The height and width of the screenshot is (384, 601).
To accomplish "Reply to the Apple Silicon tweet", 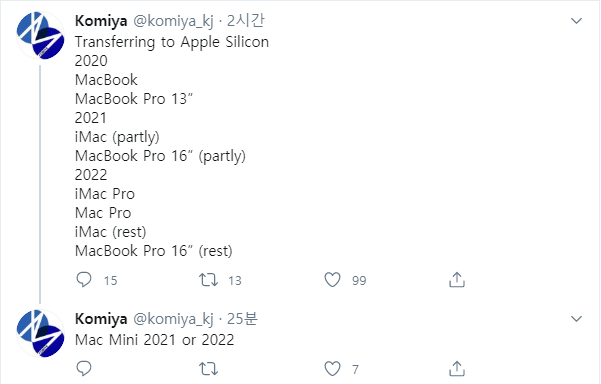I will pyautogui.click(x=84, y=280).
